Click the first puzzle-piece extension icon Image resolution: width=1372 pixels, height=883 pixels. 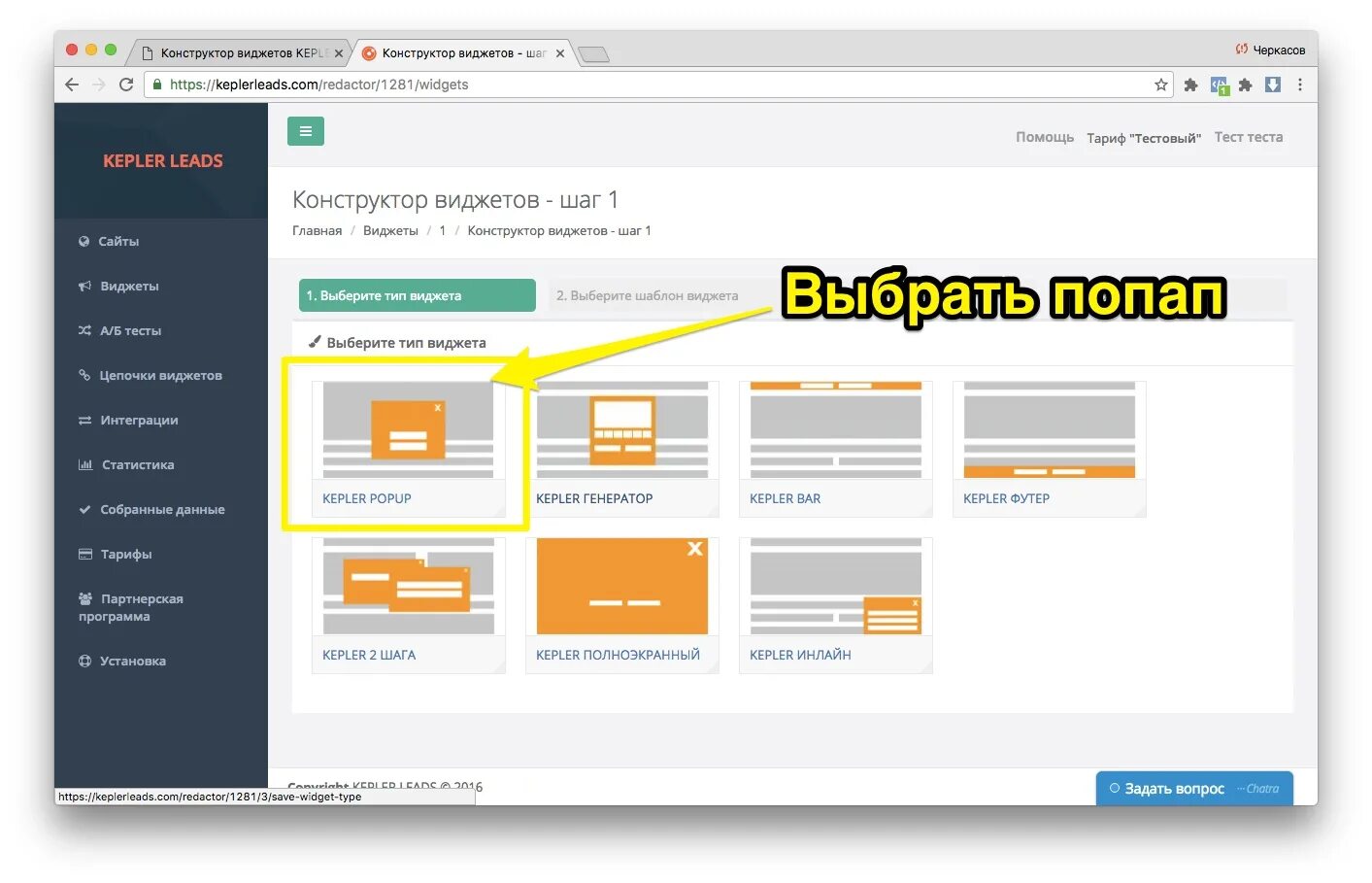point(1191,85)
